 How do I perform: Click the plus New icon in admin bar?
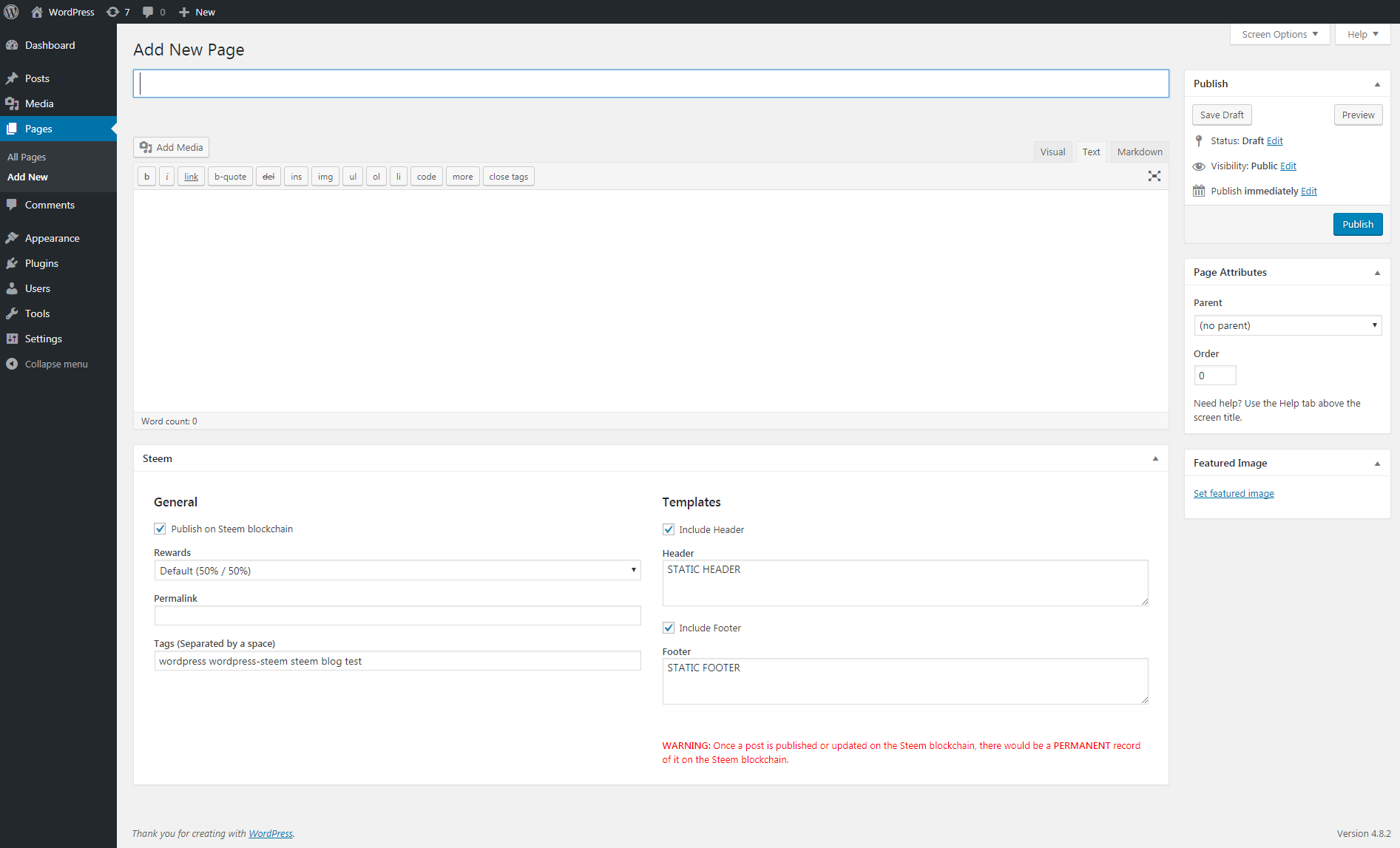point(184,12)
